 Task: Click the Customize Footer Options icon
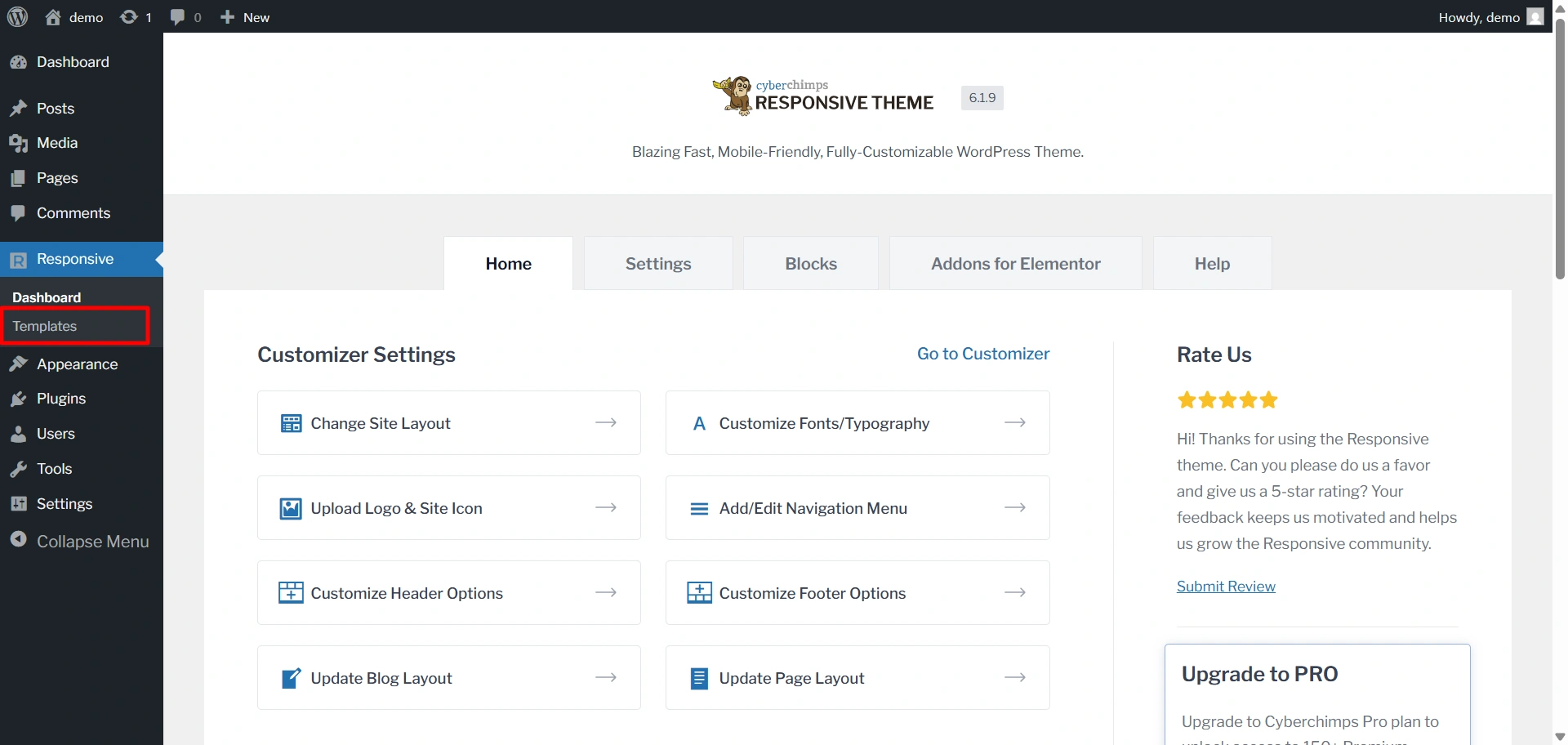(699, 593)
